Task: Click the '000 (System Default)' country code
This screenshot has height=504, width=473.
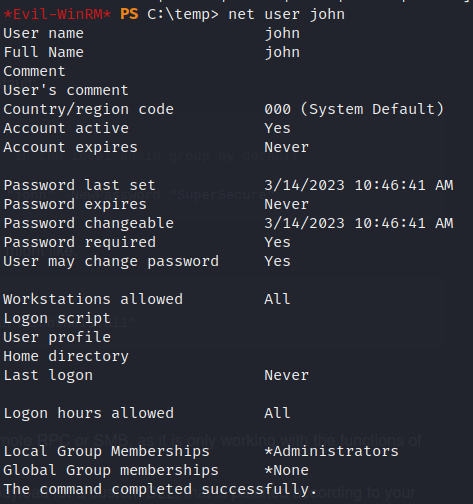Action: 354,109
